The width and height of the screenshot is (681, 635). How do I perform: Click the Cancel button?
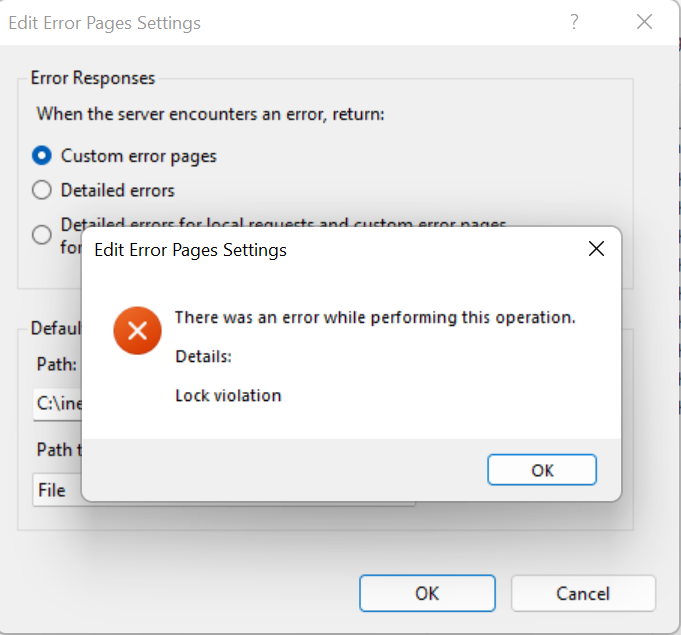tap(583, 593)
